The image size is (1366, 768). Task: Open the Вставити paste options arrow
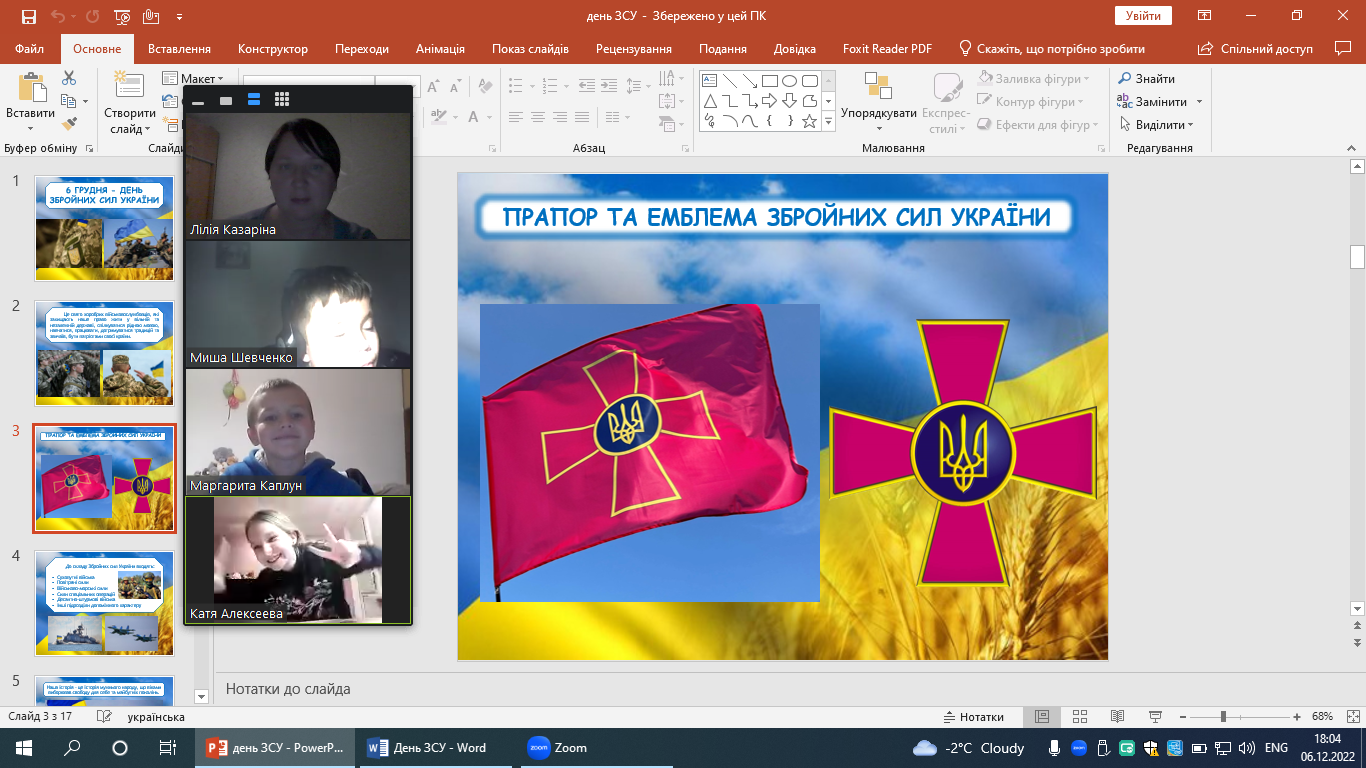(x=30, y=128)
